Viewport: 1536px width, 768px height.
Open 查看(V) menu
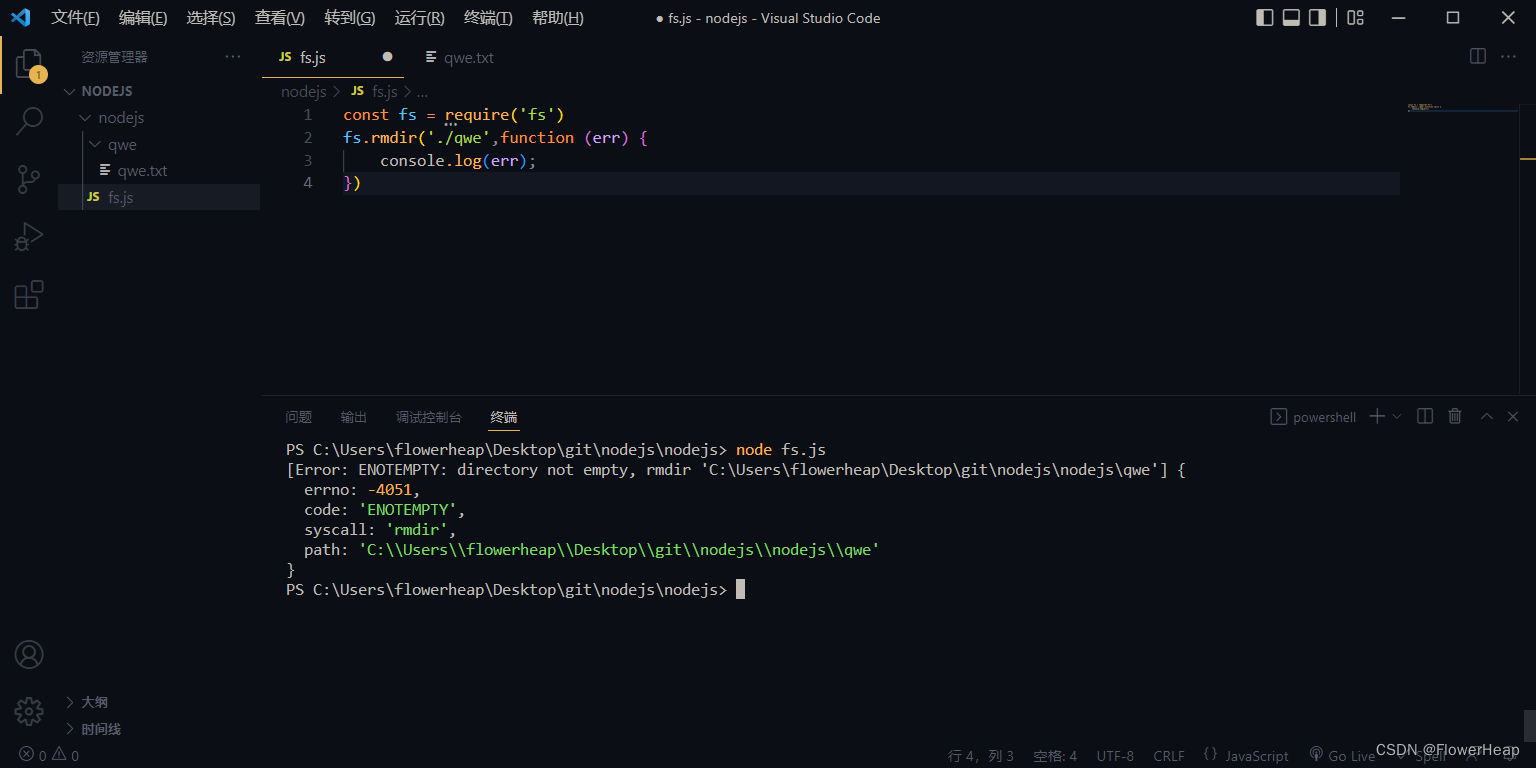click(x=280, y=18)
